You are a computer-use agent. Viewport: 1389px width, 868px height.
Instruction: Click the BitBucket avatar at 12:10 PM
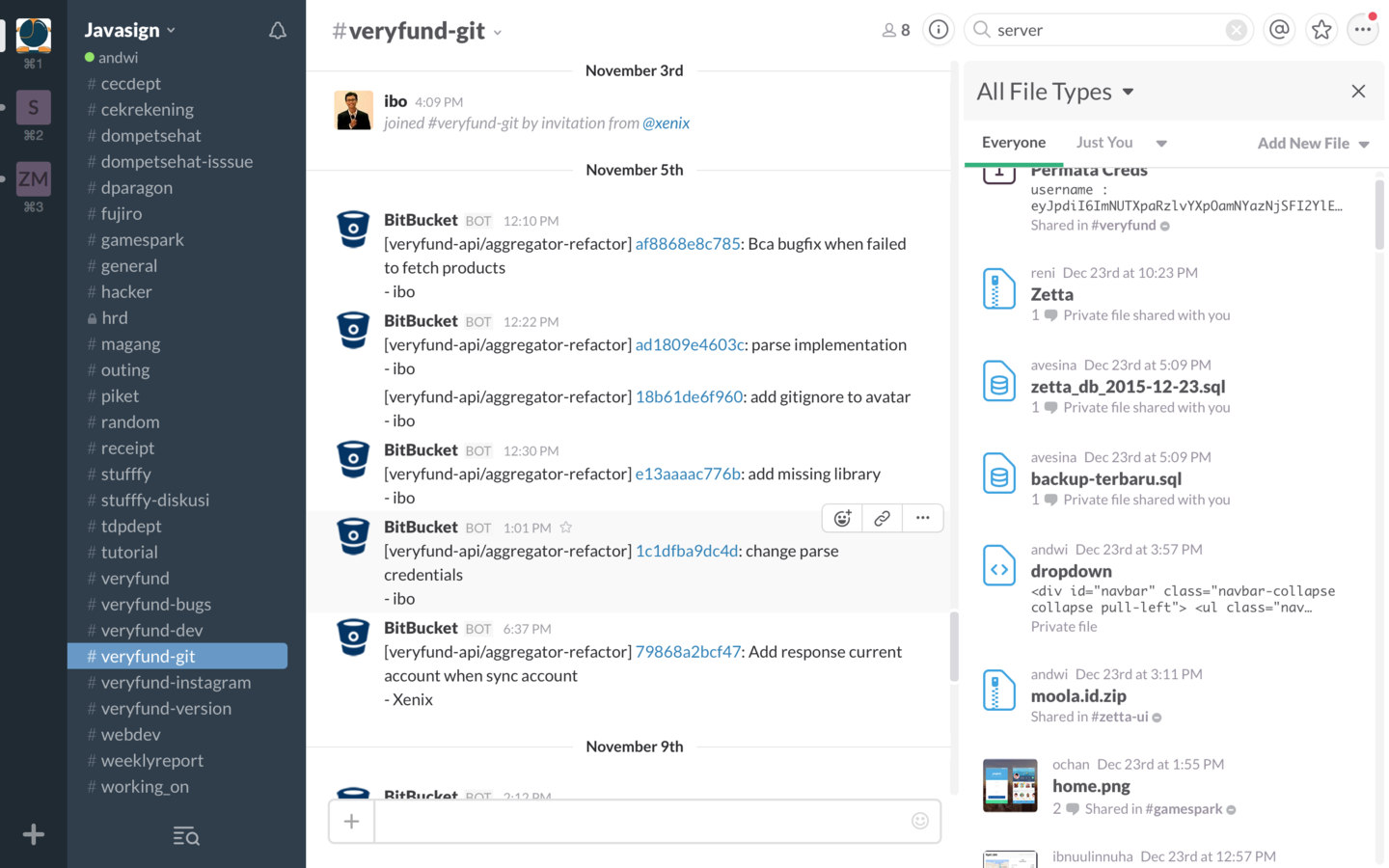(353, 230)
